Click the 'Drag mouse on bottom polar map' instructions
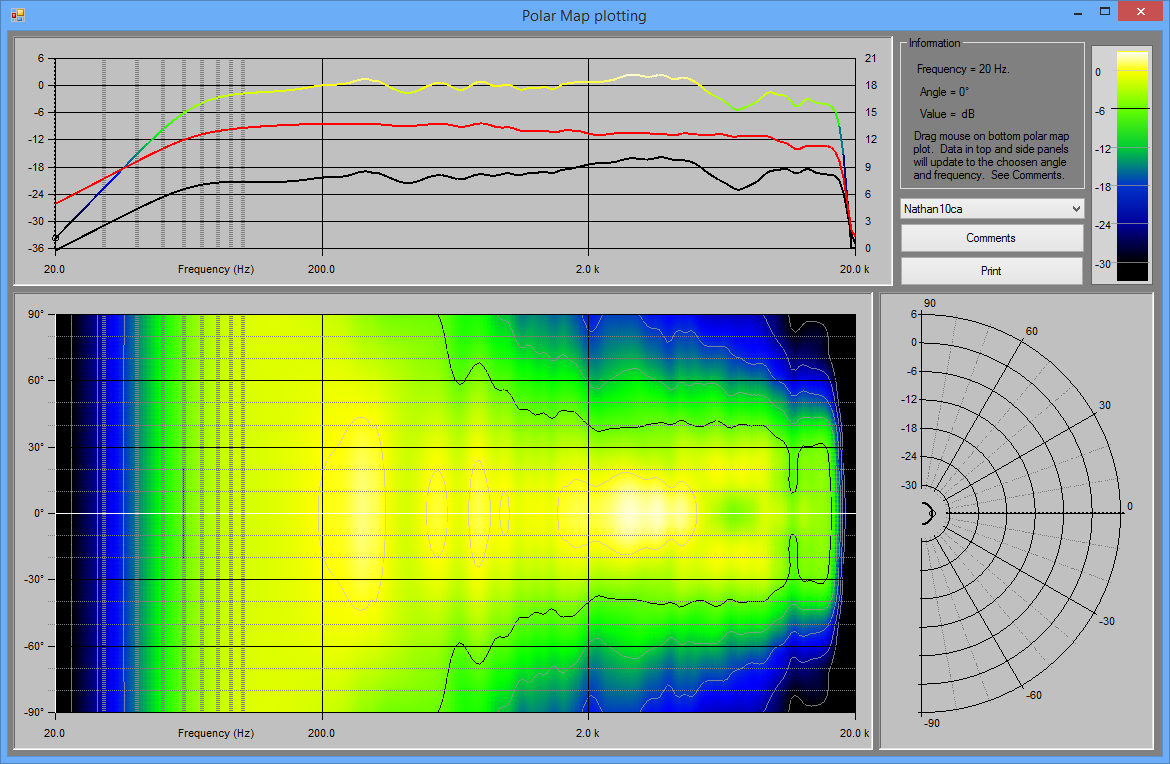 pyautogui.click(x=991, y=155)
